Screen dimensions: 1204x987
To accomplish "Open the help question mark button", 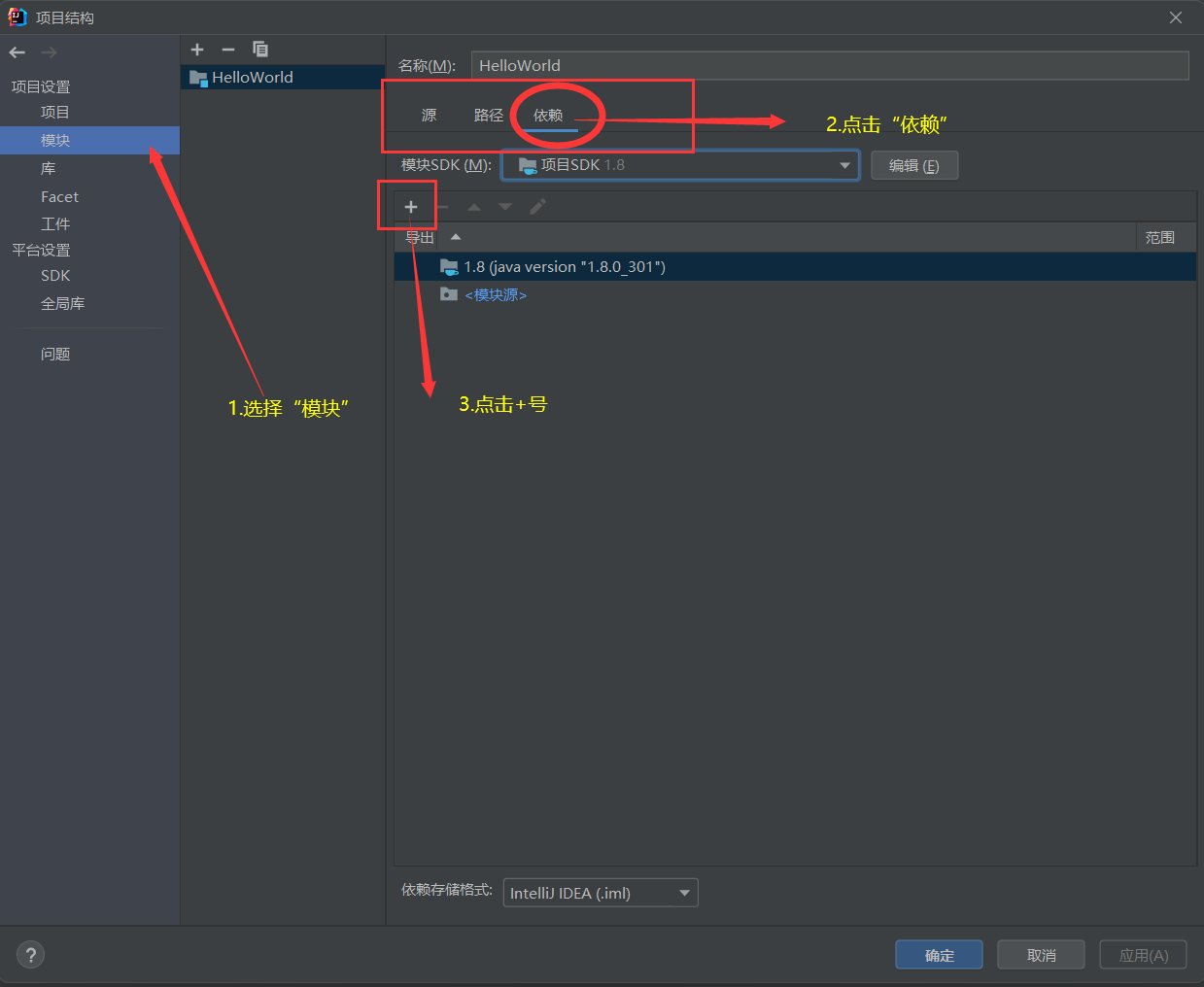I will pos(31,955).
